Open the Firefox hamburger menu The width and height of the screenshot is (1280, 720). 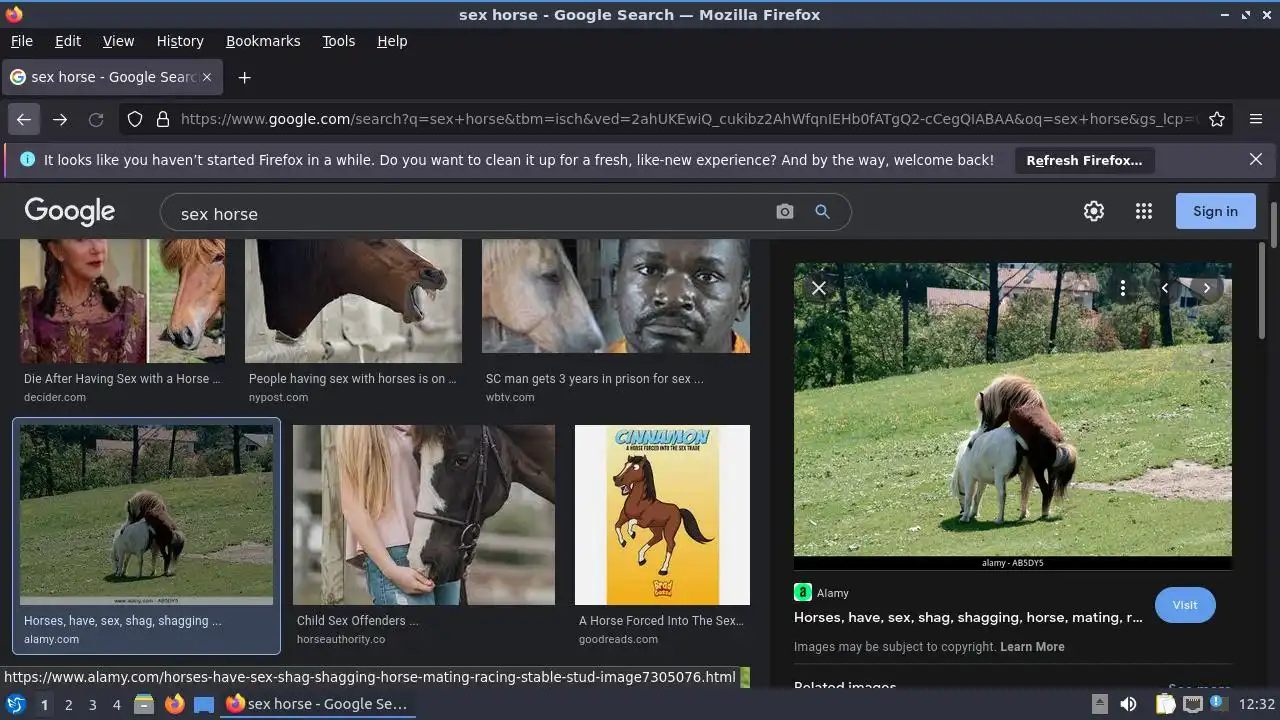tap(1256, 119)
